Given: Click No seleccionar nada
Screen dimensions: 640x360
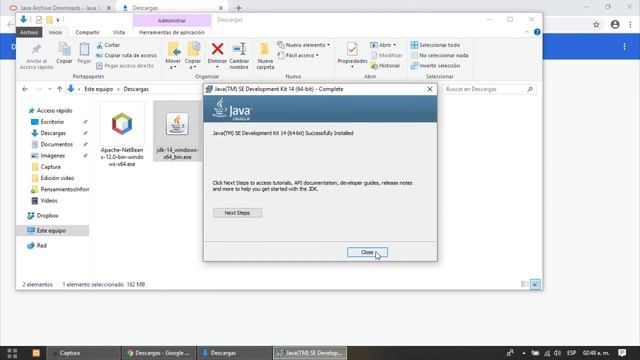Looking at the screenshot, I should (439, 55).
